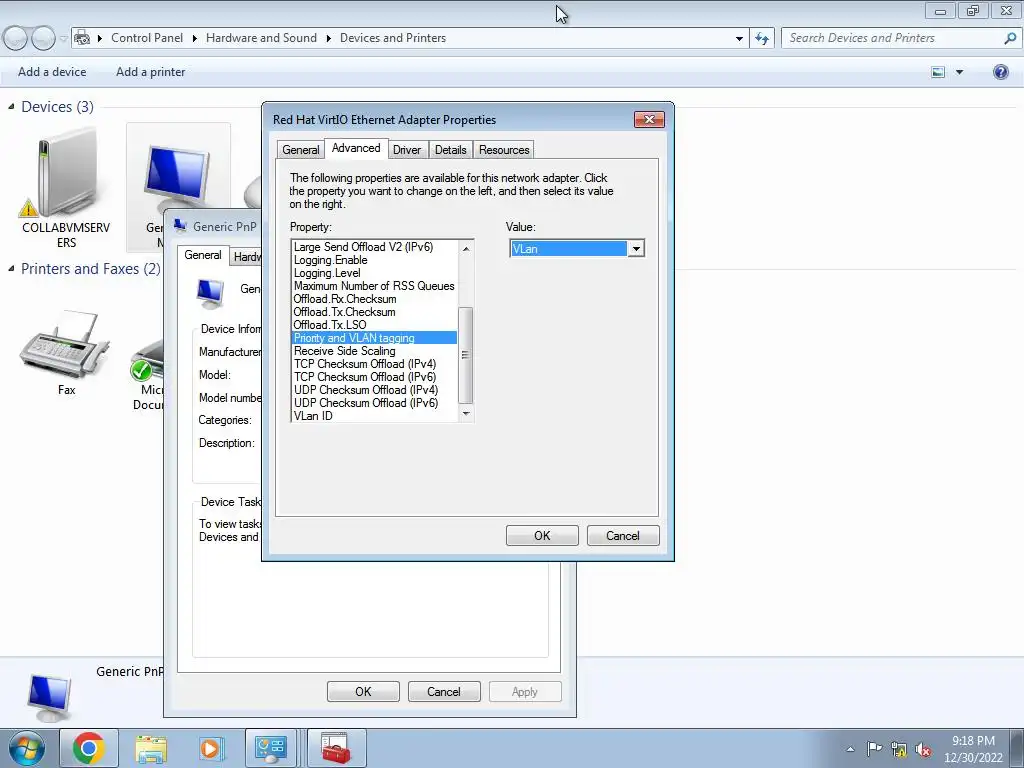Open the COLLABVMSERVERS device icon
This screenshot has width=1024, height=768.
point(65,173)
